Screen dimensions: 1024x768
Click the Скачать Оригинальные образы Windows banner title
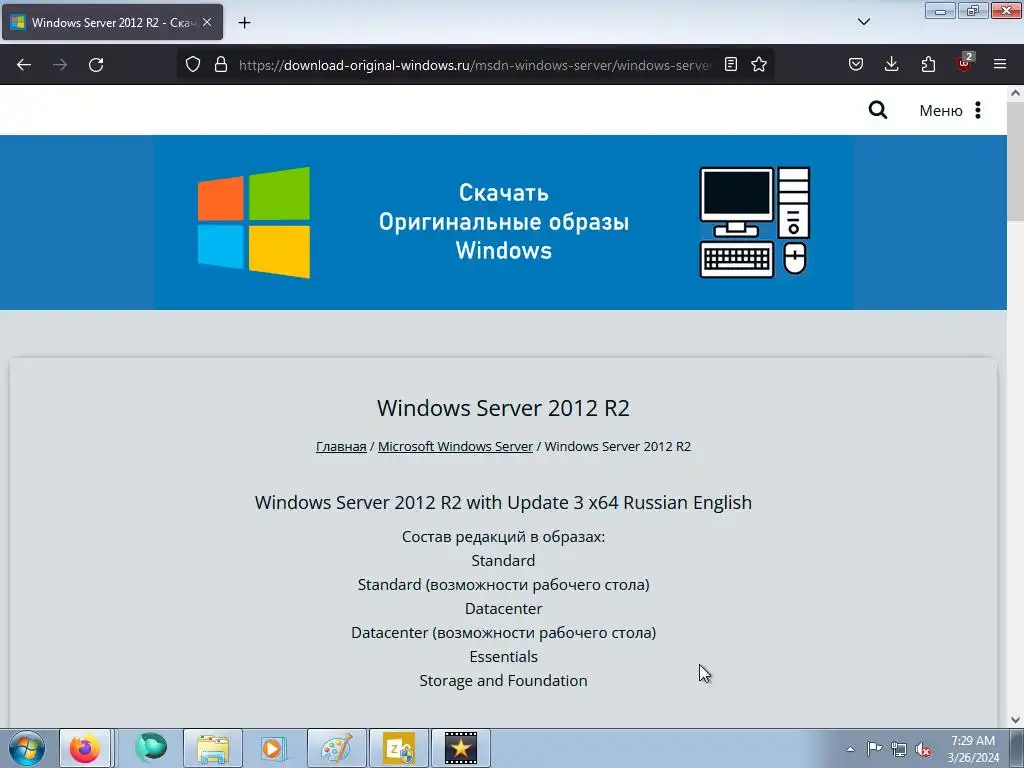[x=504, y=221]
